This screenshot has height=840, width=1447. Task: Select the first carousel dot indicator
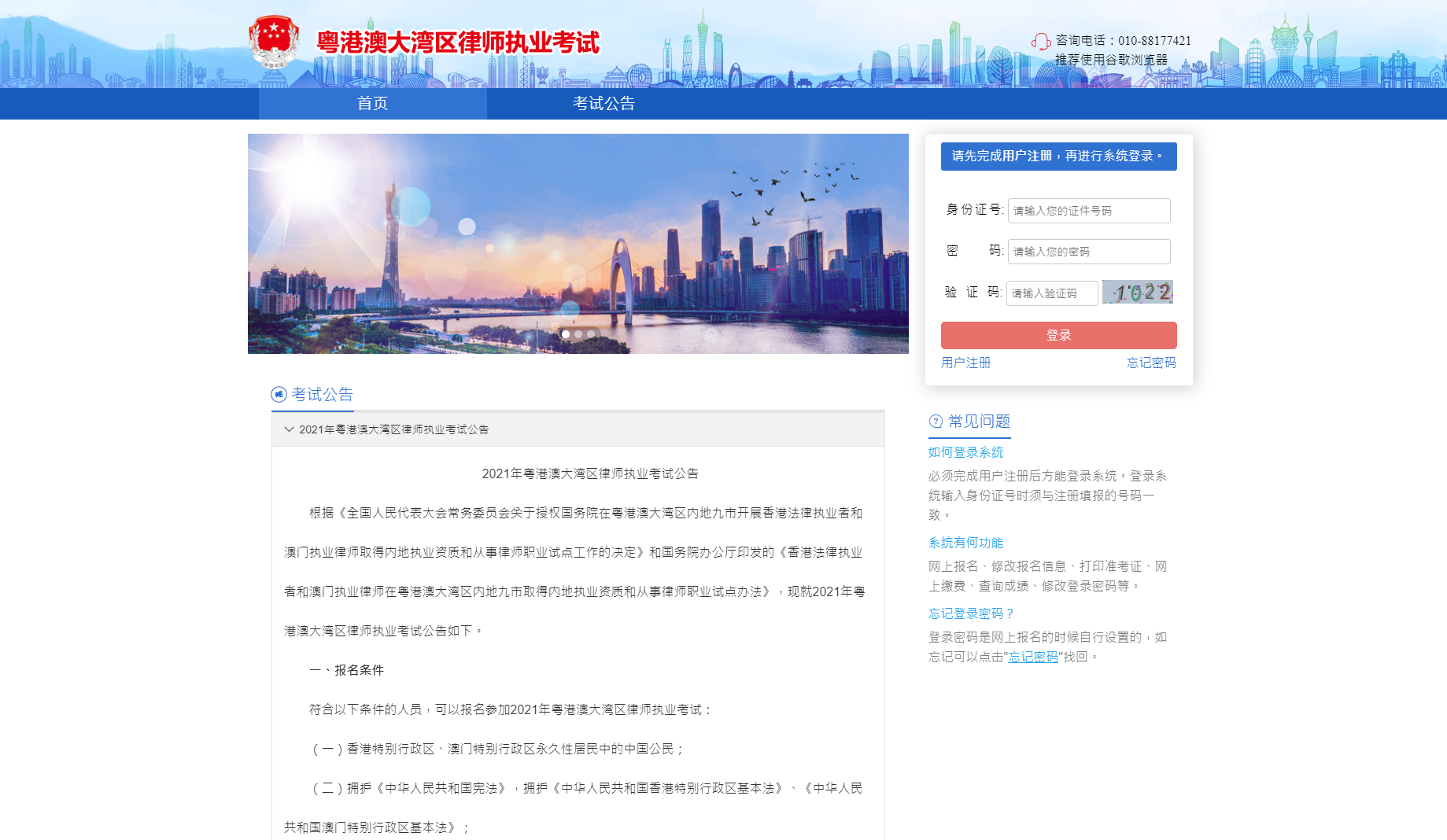tap(566, 334)
